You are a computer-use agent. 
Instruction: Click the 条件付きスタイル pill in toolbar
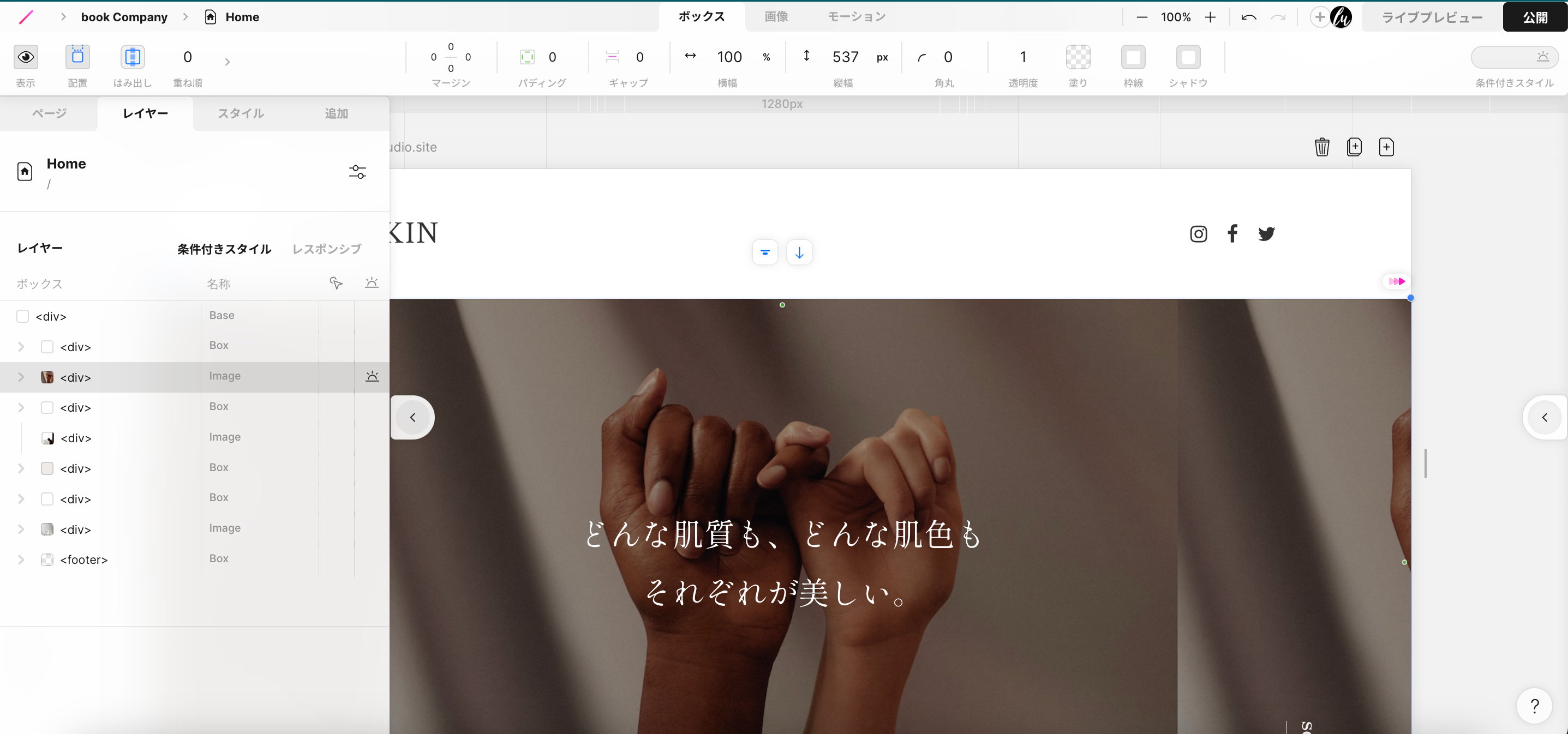point(1515,57)
